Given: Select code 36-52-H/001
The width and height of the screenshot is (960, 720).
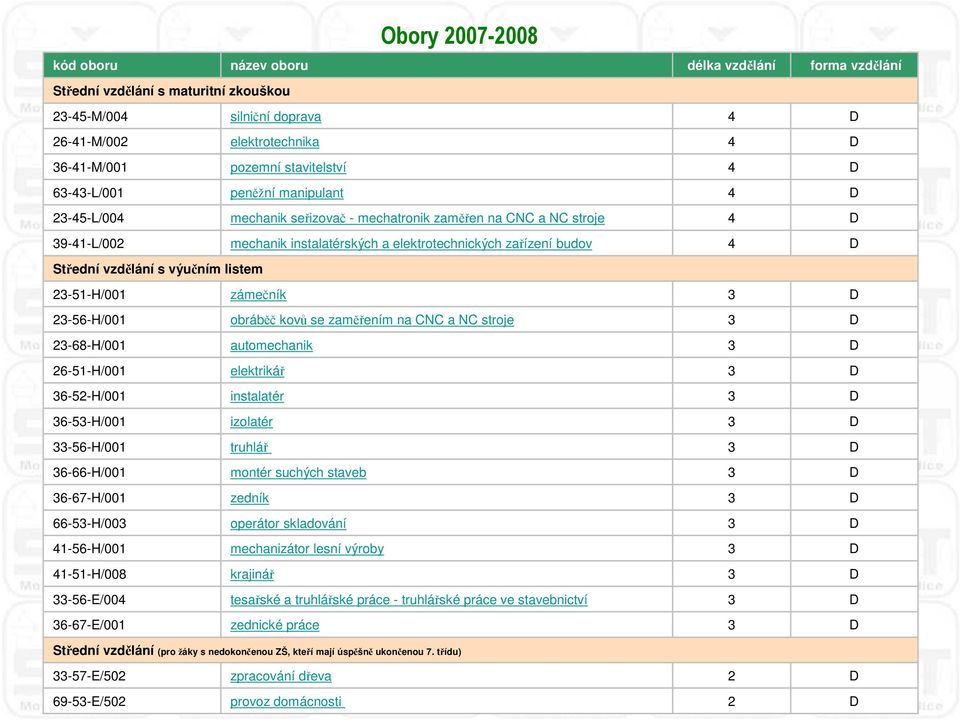Looking at the screenshot, I should pyautogui.click(x=89, y=396).
